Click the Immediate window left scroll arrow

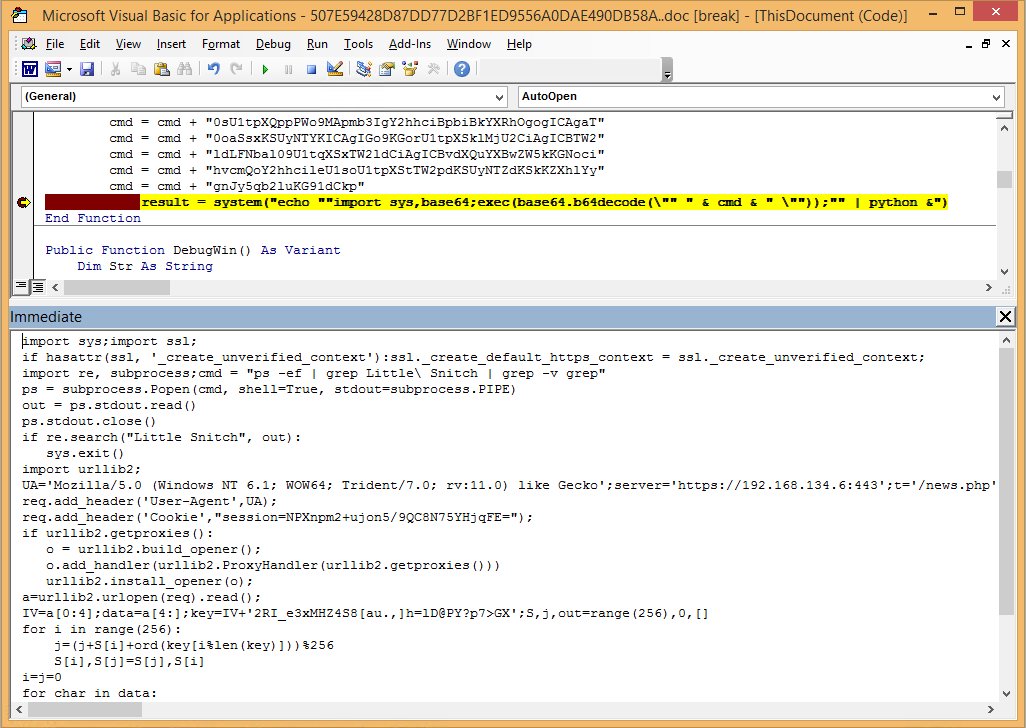click(x=18, y=709)
